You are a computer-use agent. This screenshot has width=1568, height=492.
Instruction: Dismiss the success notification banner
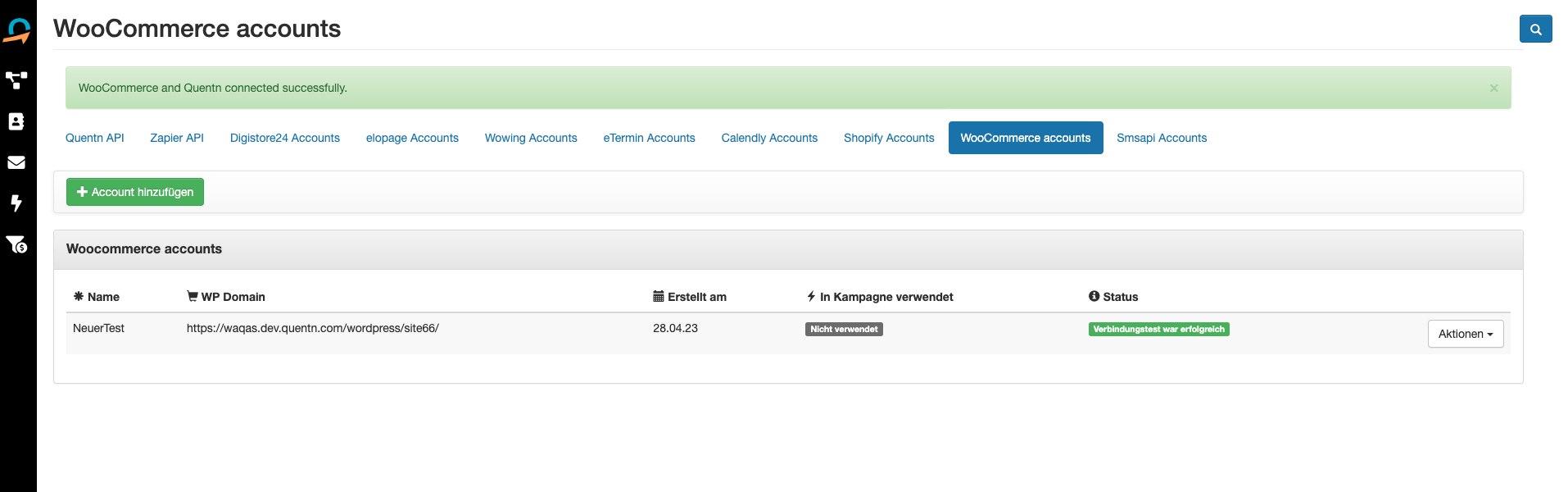pyautogui.click(x=1493, y=88)
